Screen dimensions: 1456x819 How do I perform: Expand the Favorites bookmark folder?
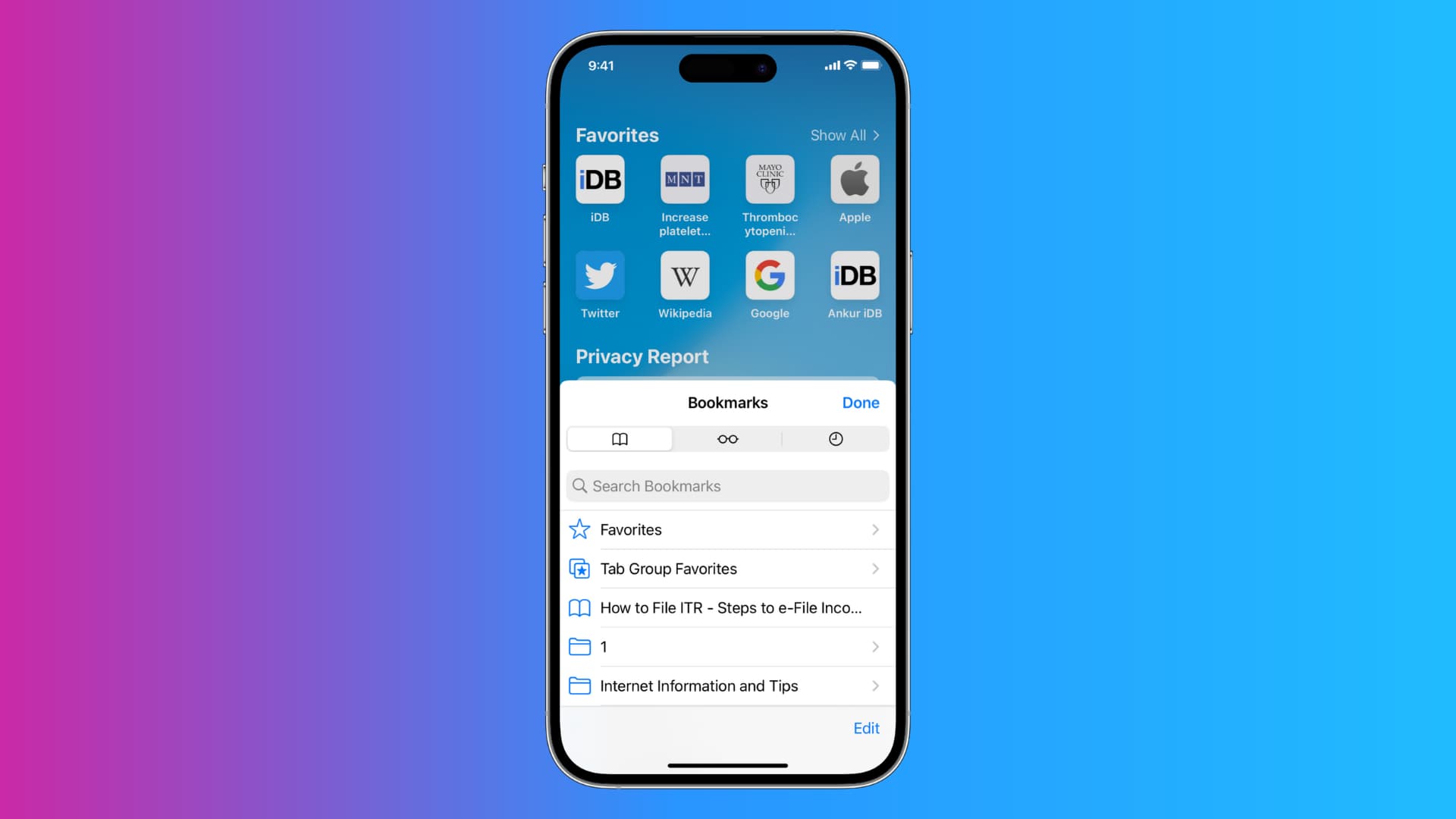pyautogui.click(x=727, y=529)
